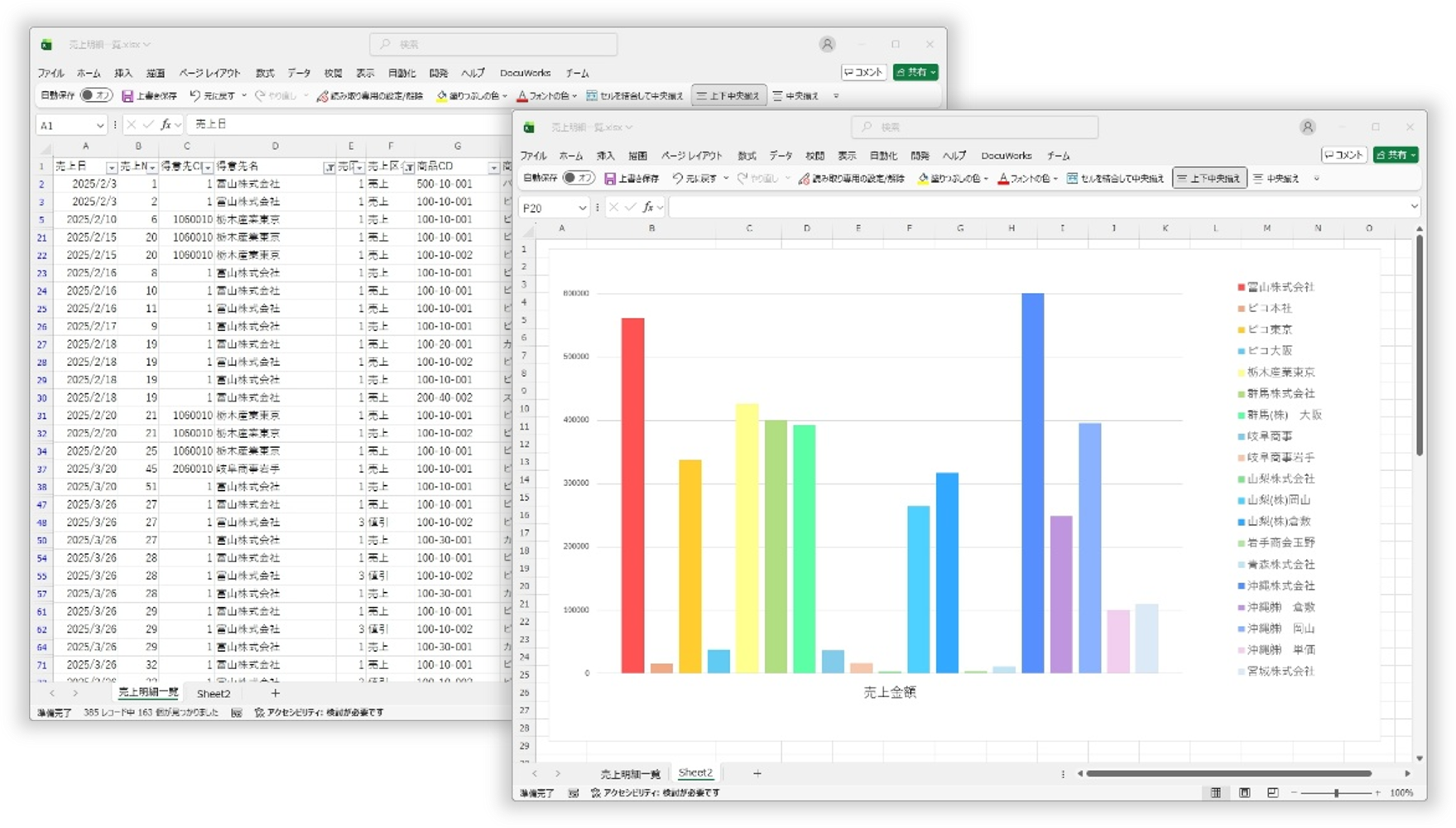1456x828 pixels.
Task: Toggle 上下中央揃え alignment in the front window
Action: coord(1209,179)
